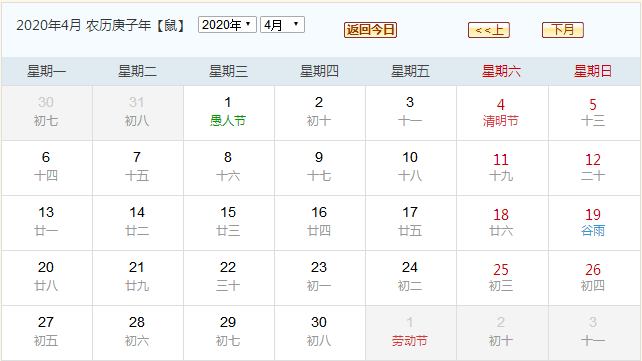This screenshot has width=642, height=361.
Task: Click the 返回今日 button
Action: (370, 30)
